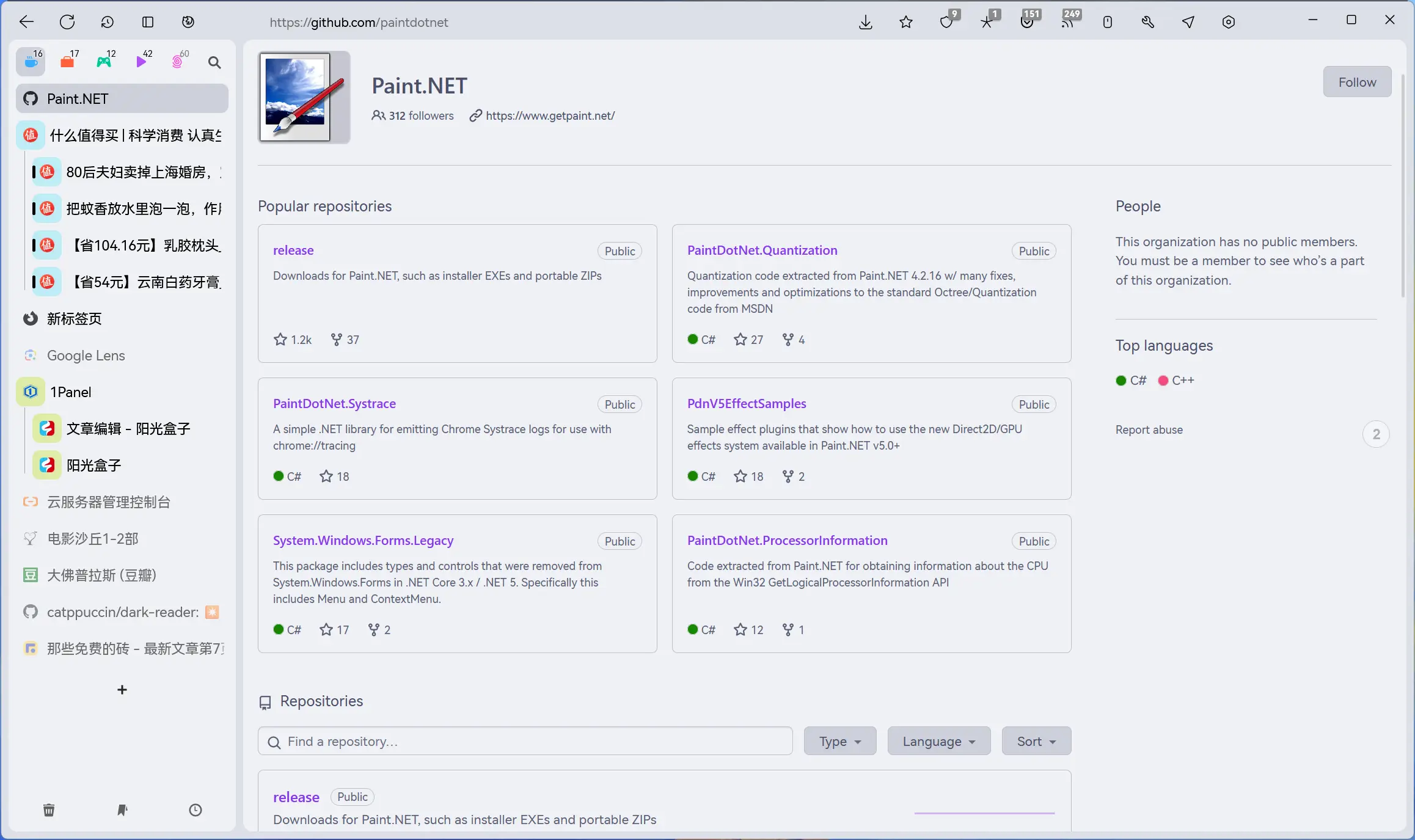The height and width of the screenshot is (840, 1415).
Task: View the 1.2k stargazers of release
Action: 293,339
